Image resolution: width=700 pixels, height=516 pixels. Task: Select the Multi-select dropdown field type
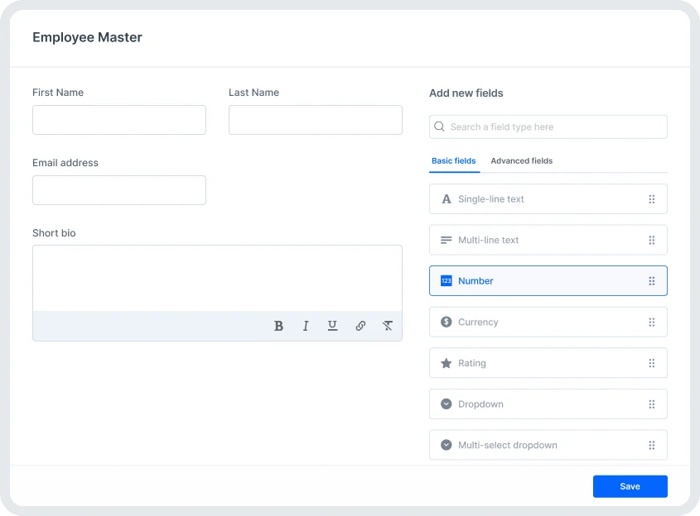click(x=548, y=445)
